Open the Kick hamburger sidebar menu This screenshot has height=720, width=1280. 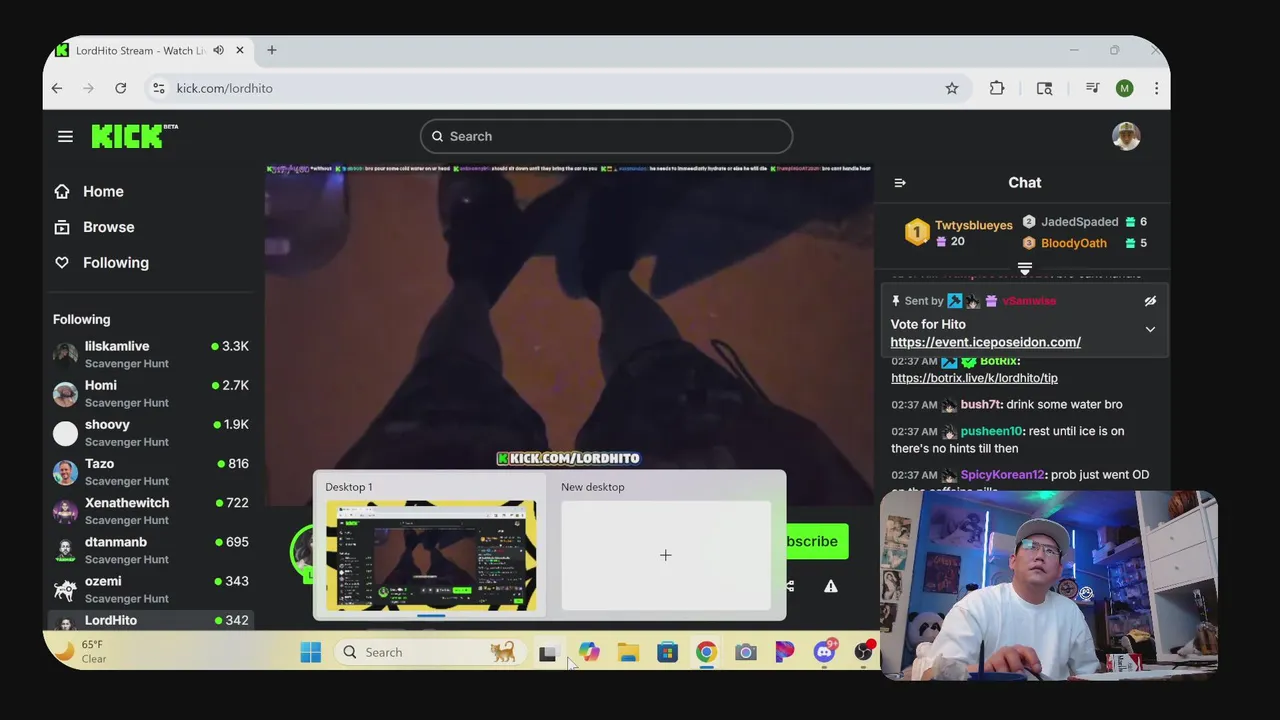click(x=65, y=136)
